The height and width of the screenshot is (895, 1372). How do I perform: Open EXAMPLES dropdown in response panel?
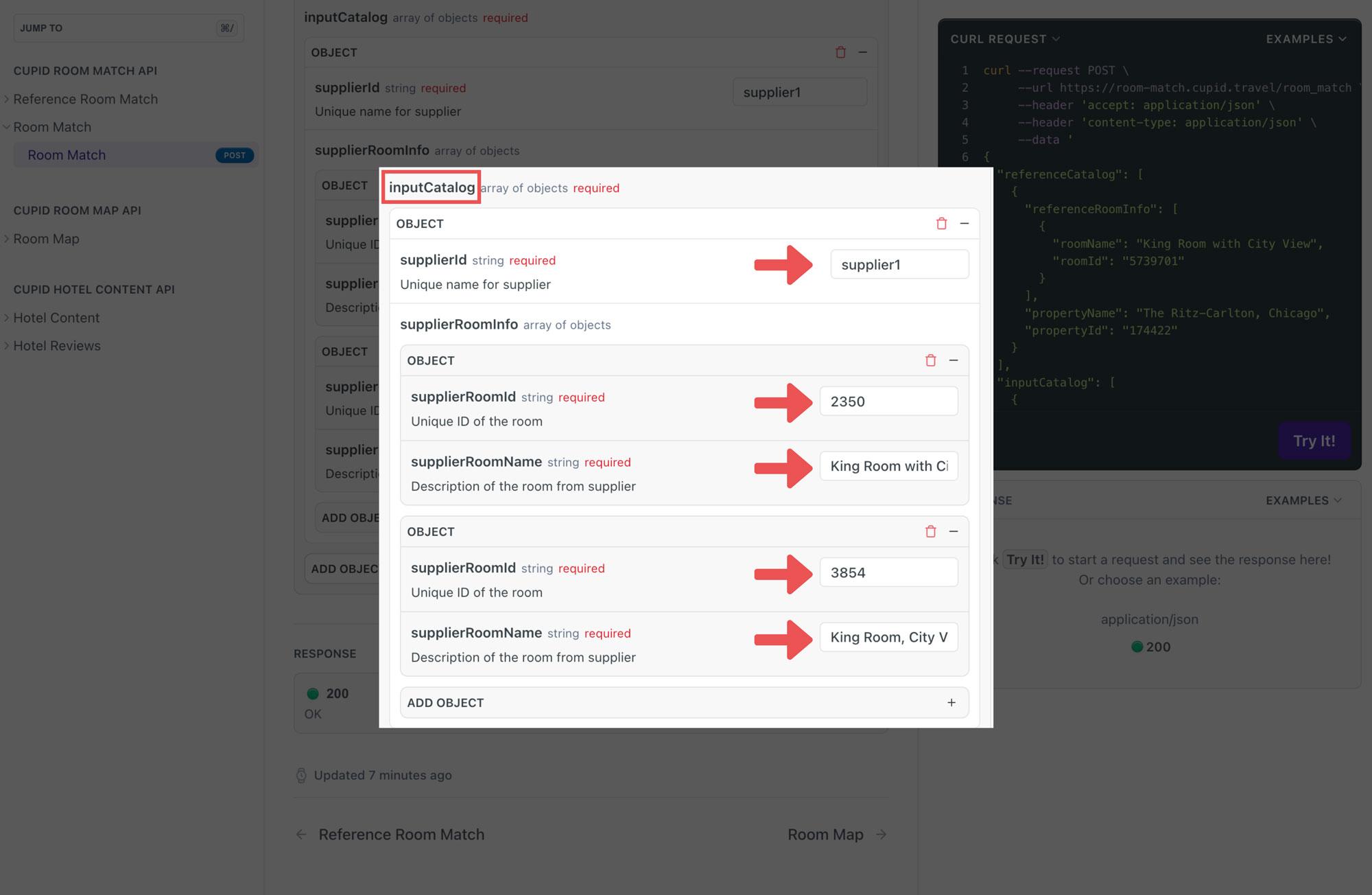point(1303,500)
